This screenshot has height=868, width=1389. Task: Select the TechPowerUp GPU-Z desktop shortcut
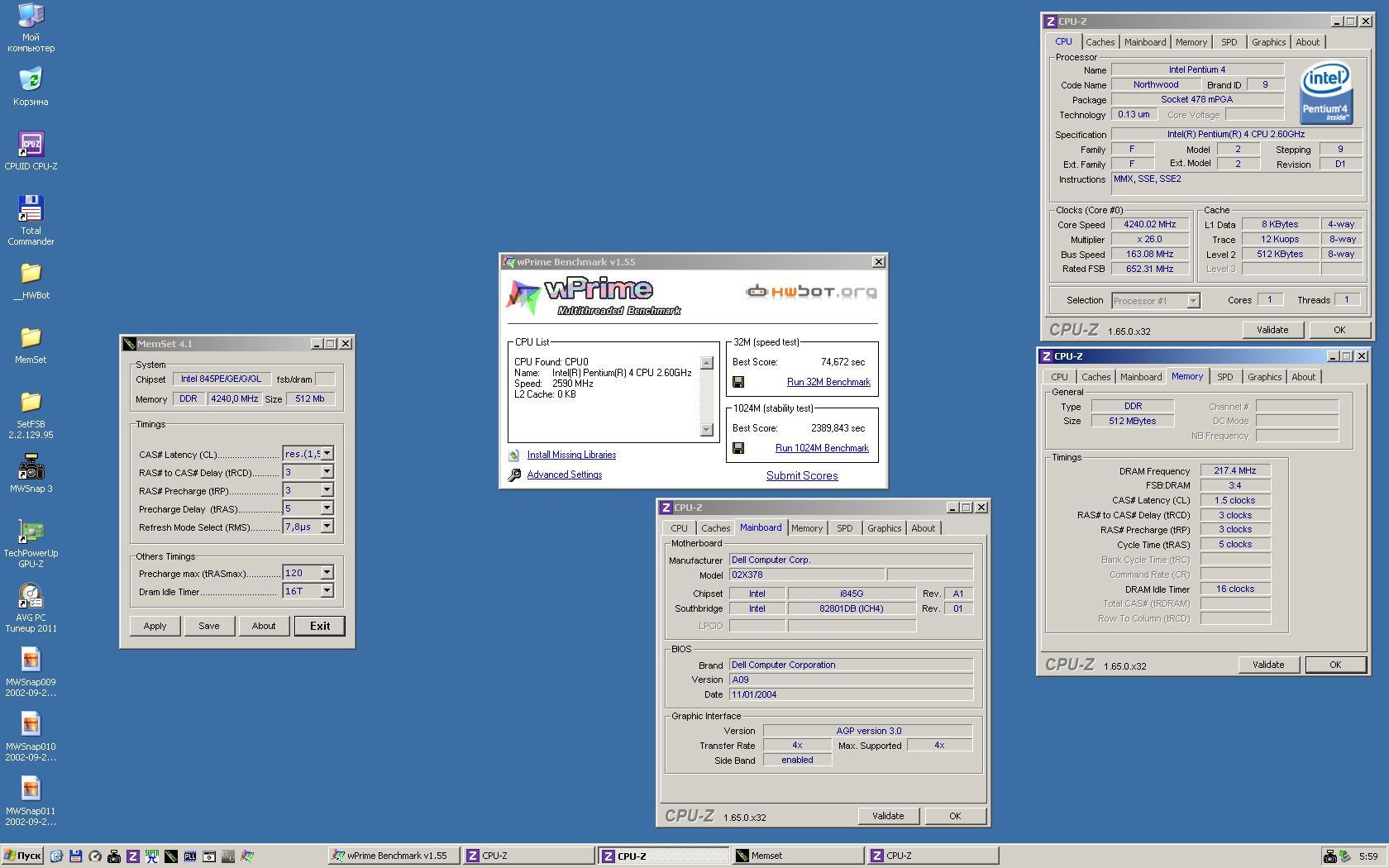[x=31, y=543]
